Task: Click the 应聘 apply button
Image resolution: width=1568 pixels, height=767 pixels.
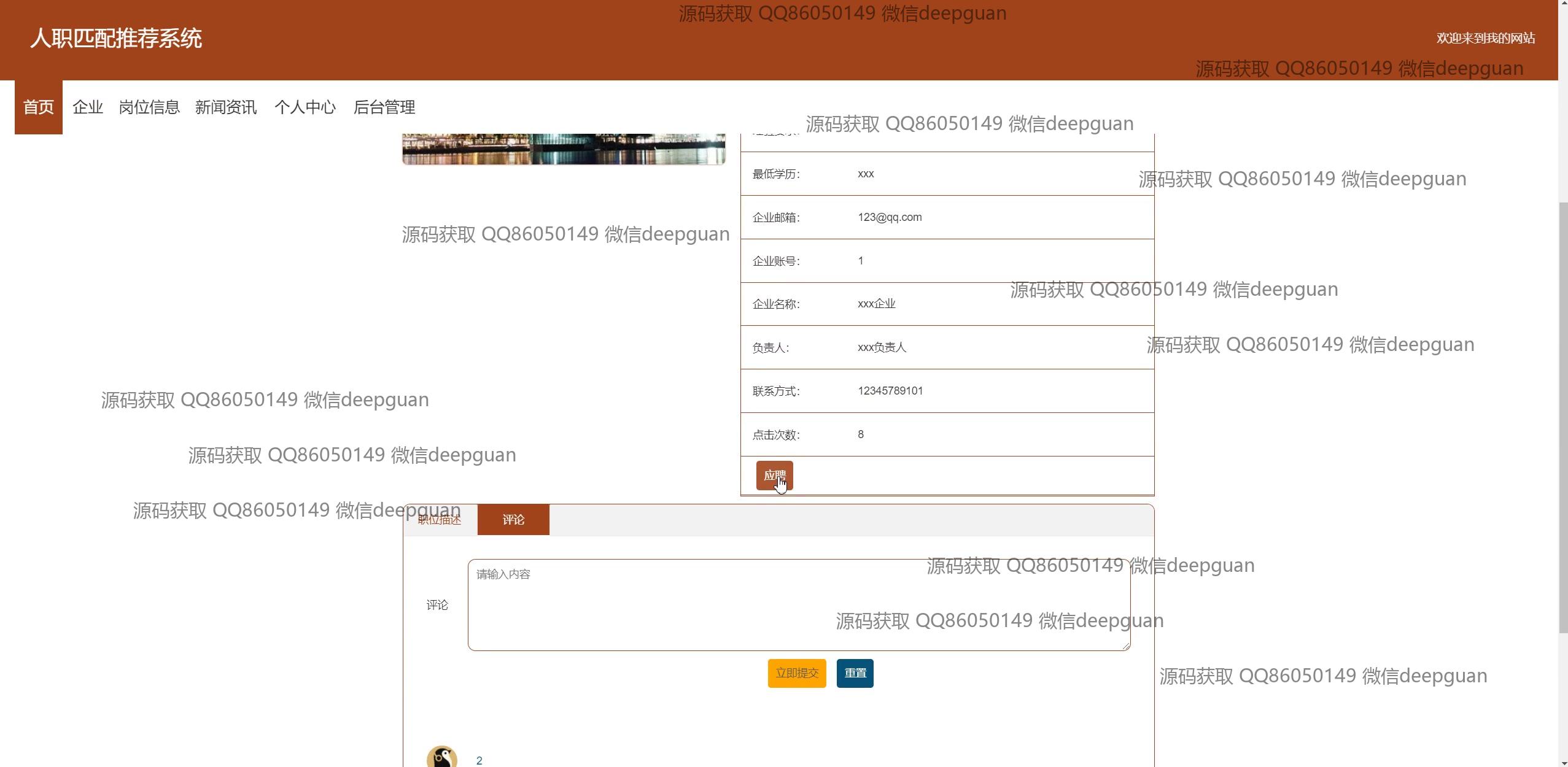Action: (x=774, y=476)
